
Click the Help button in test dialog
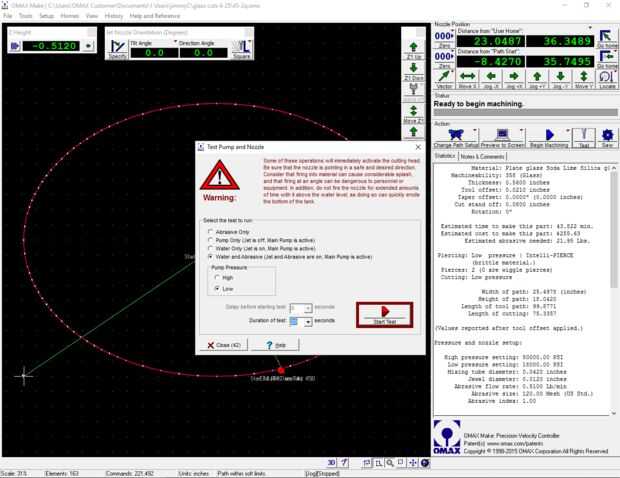click(x=275, y=345)
